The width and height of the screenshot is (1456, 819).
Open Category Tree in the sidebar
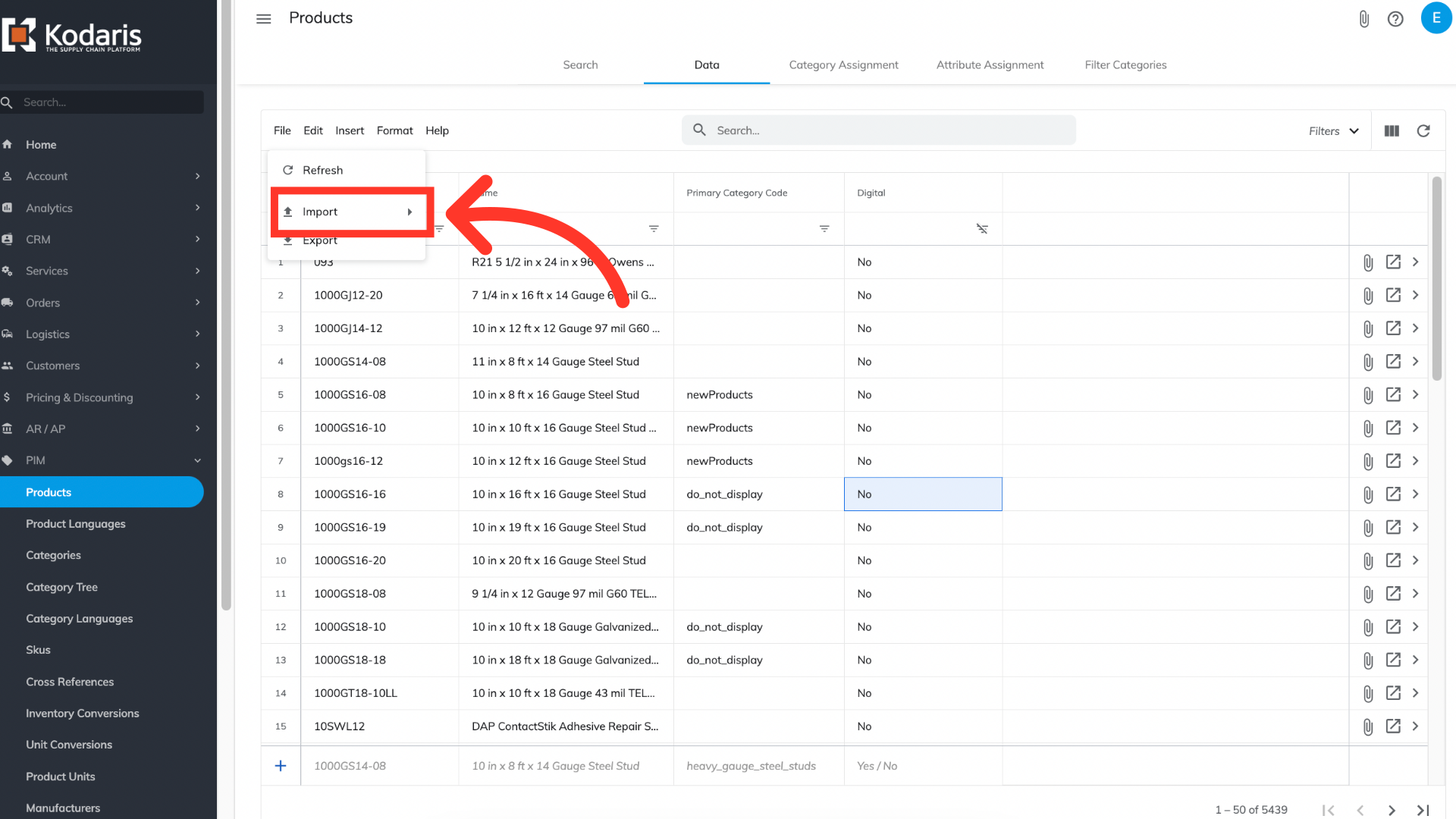point(61,587)
